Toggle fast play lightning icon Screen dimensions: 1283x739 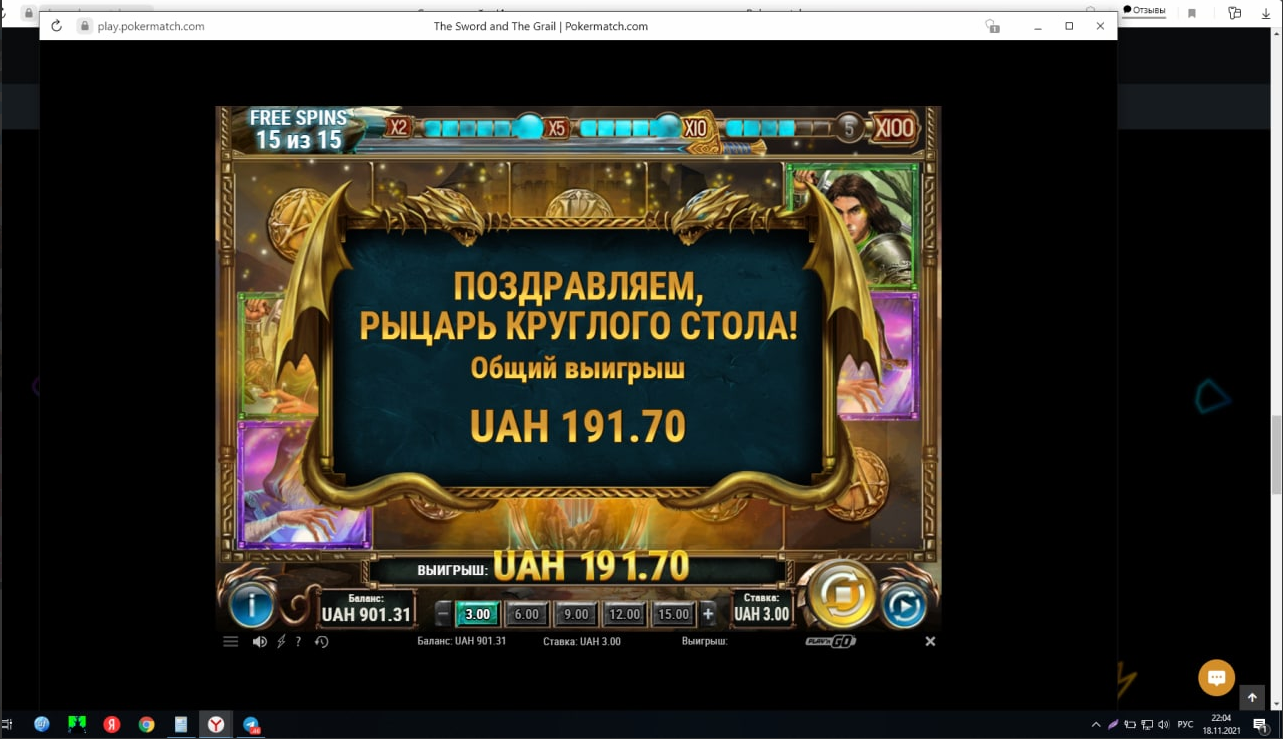[281, 642]
